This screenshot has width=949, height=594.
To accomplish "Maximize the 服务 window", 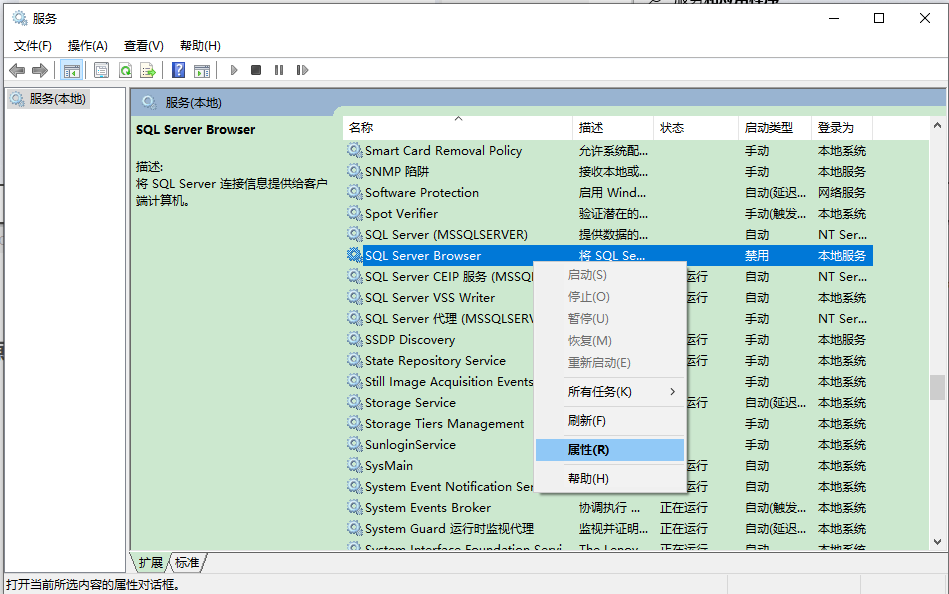I will [879, 18].
